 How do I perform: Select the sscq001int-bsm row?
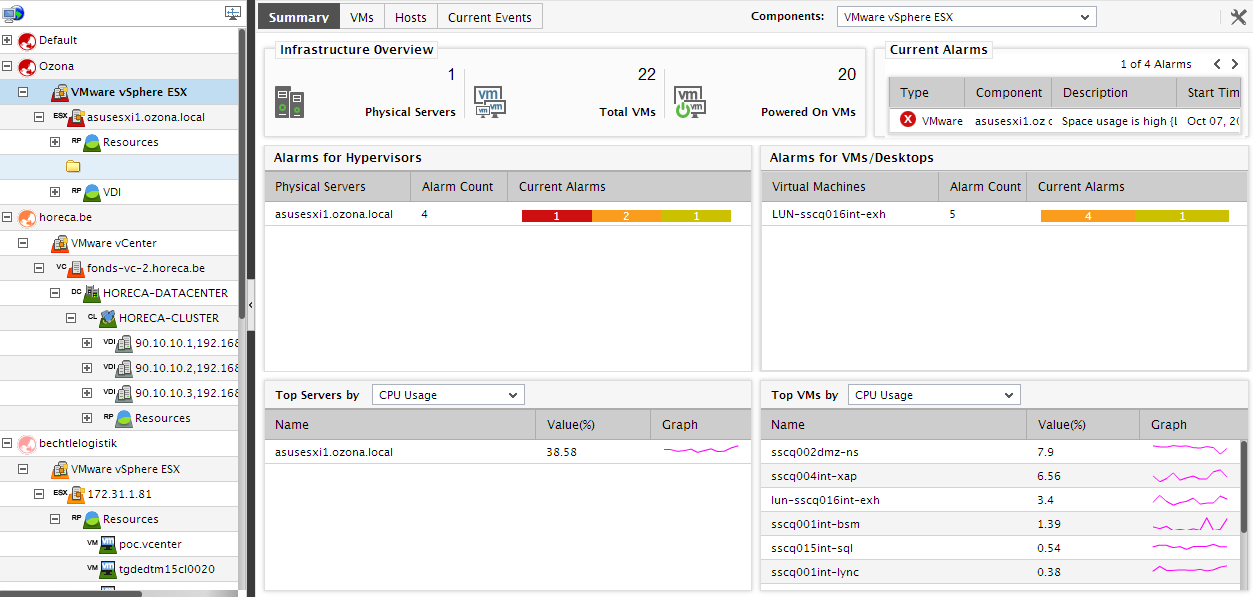coord(1000,524)
